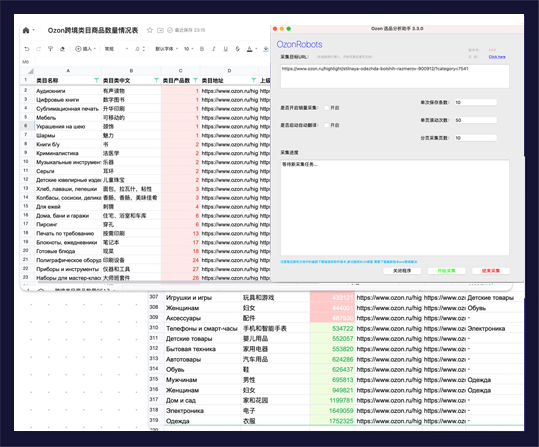
Task: Click the 关闭程序 button
Action: pyautogui.click(x=402, y=271)
